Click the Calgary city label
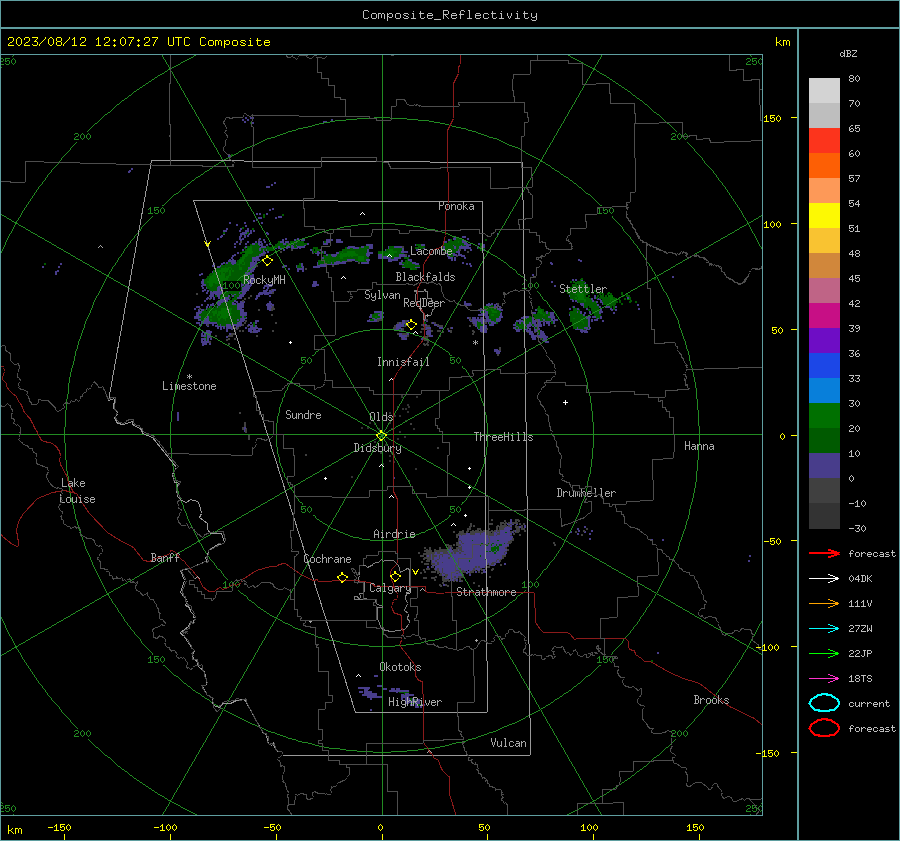900x841 pixels. (x=390, y=588)
